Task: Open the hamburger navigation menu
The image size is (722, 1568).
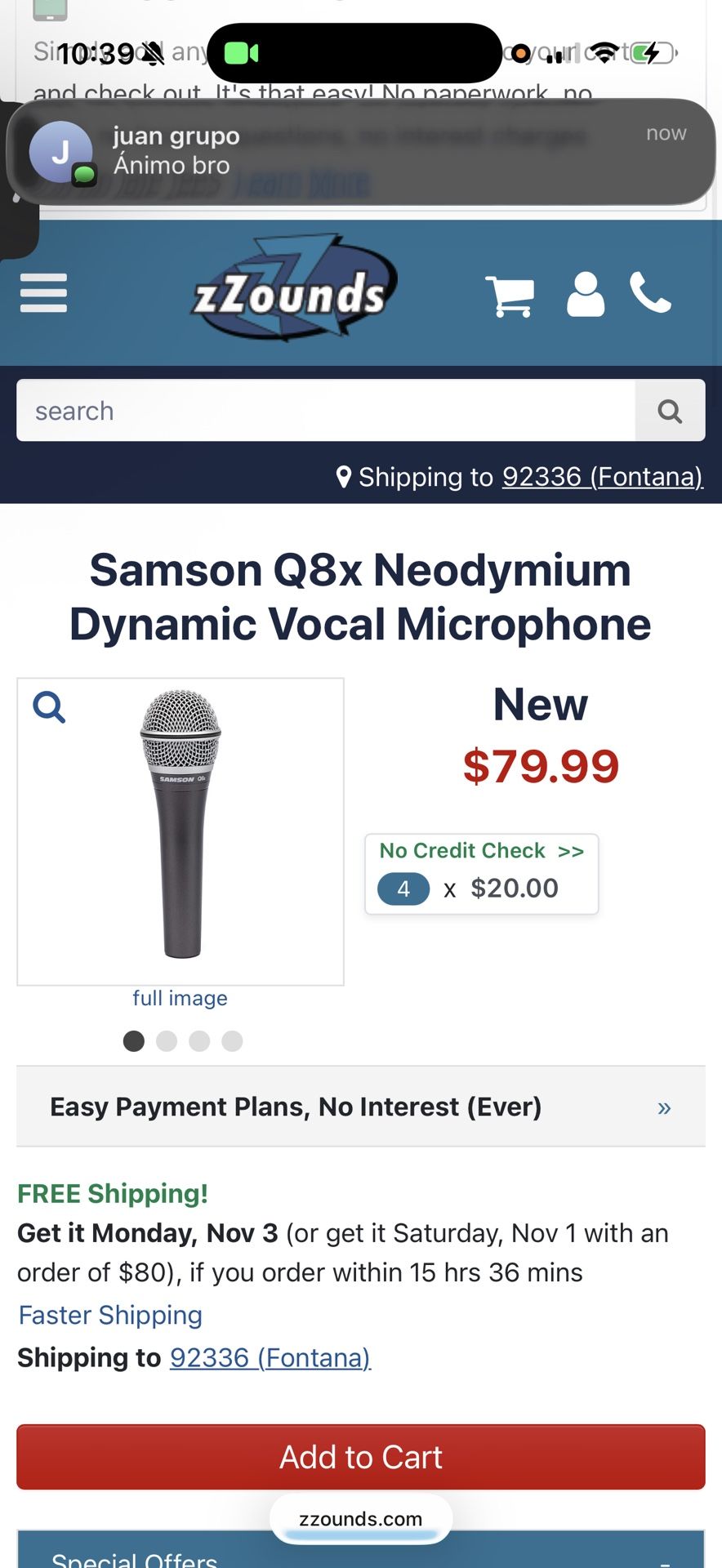Action: pos(43,293)
